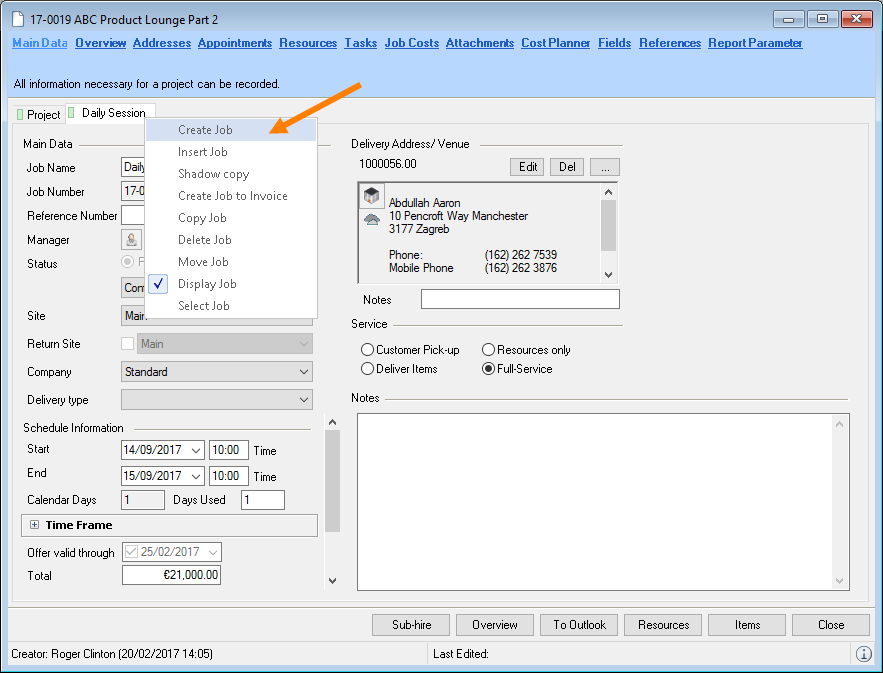The width and height of the screenshot is (883, 673).
Task: Select the Resources only radio option
Action: pyautogui.click(x=488, y=350)
